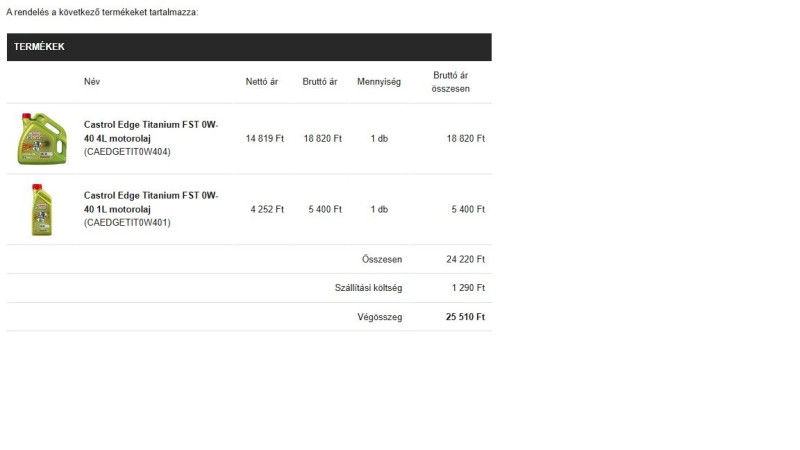800x450 pixels.
Task: Select the product code (CAEDGETIT0W404)
Action: (127, 152)
